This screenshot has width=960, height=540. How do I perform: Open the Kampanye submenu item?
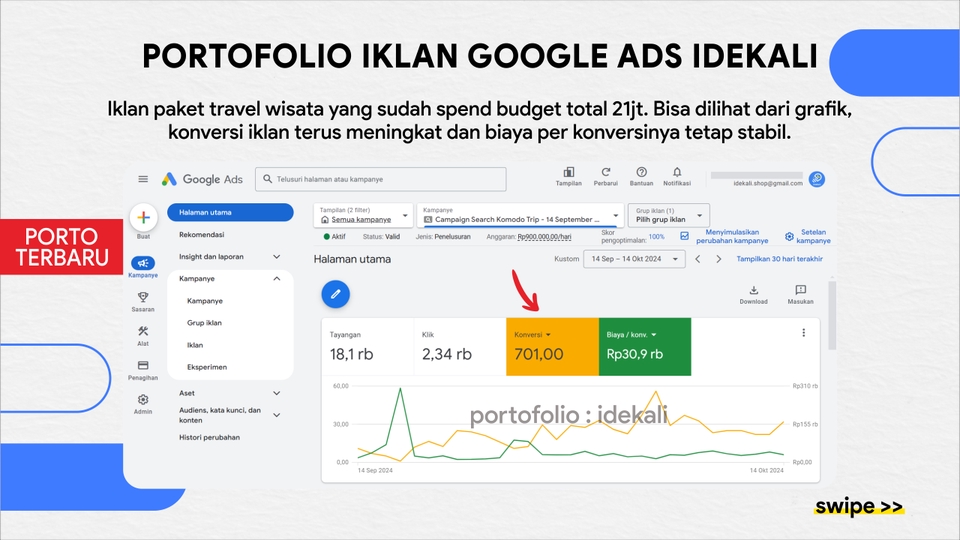click(x=205, y=301)
